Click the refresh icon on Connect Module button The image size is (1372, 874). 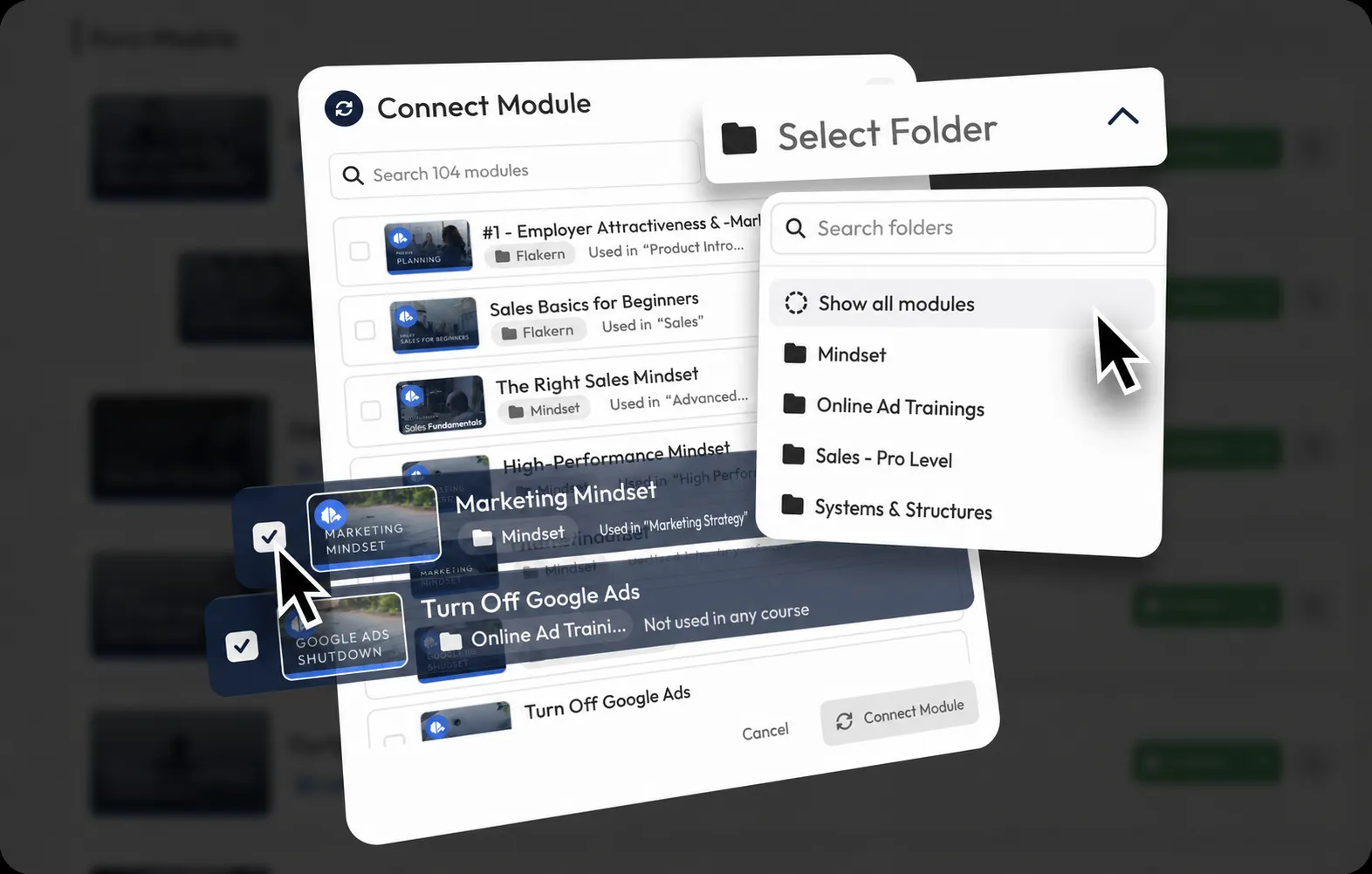pyautogui.click(x=844, y=721)
